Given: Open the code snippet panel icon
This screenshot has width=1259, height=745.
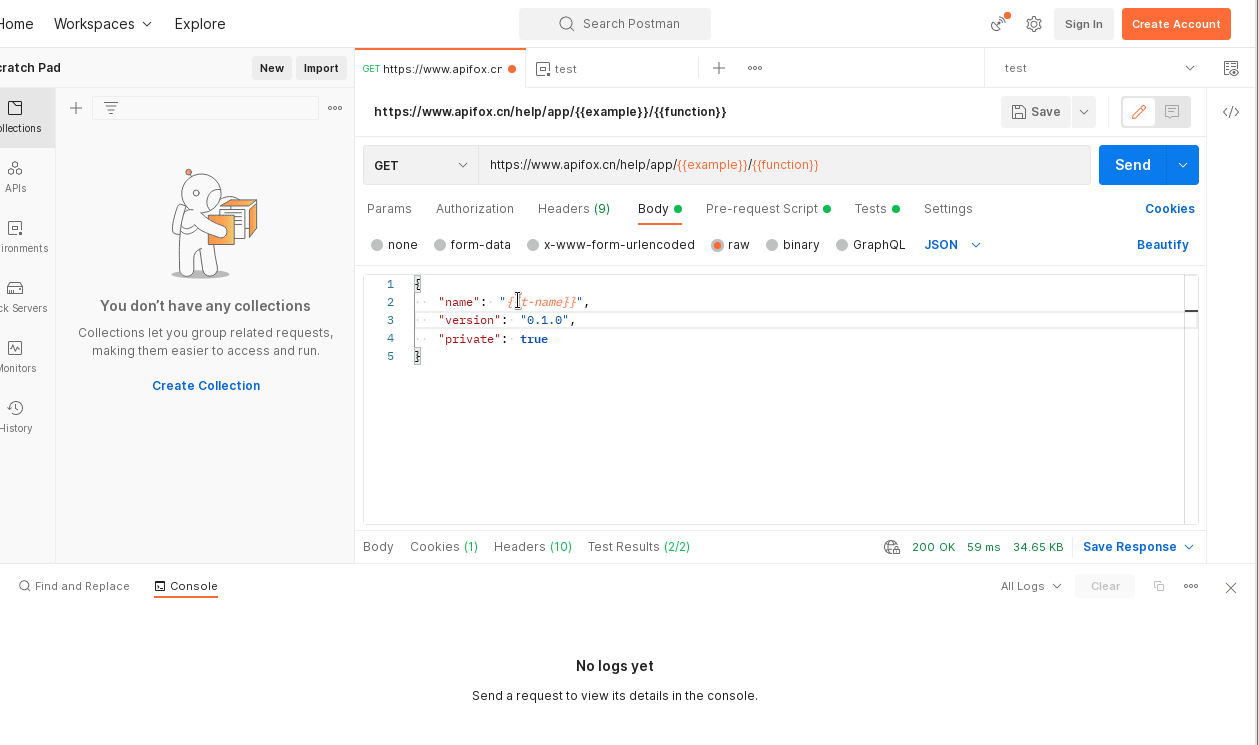Looking at the screenshot, I should point(1231,112).
